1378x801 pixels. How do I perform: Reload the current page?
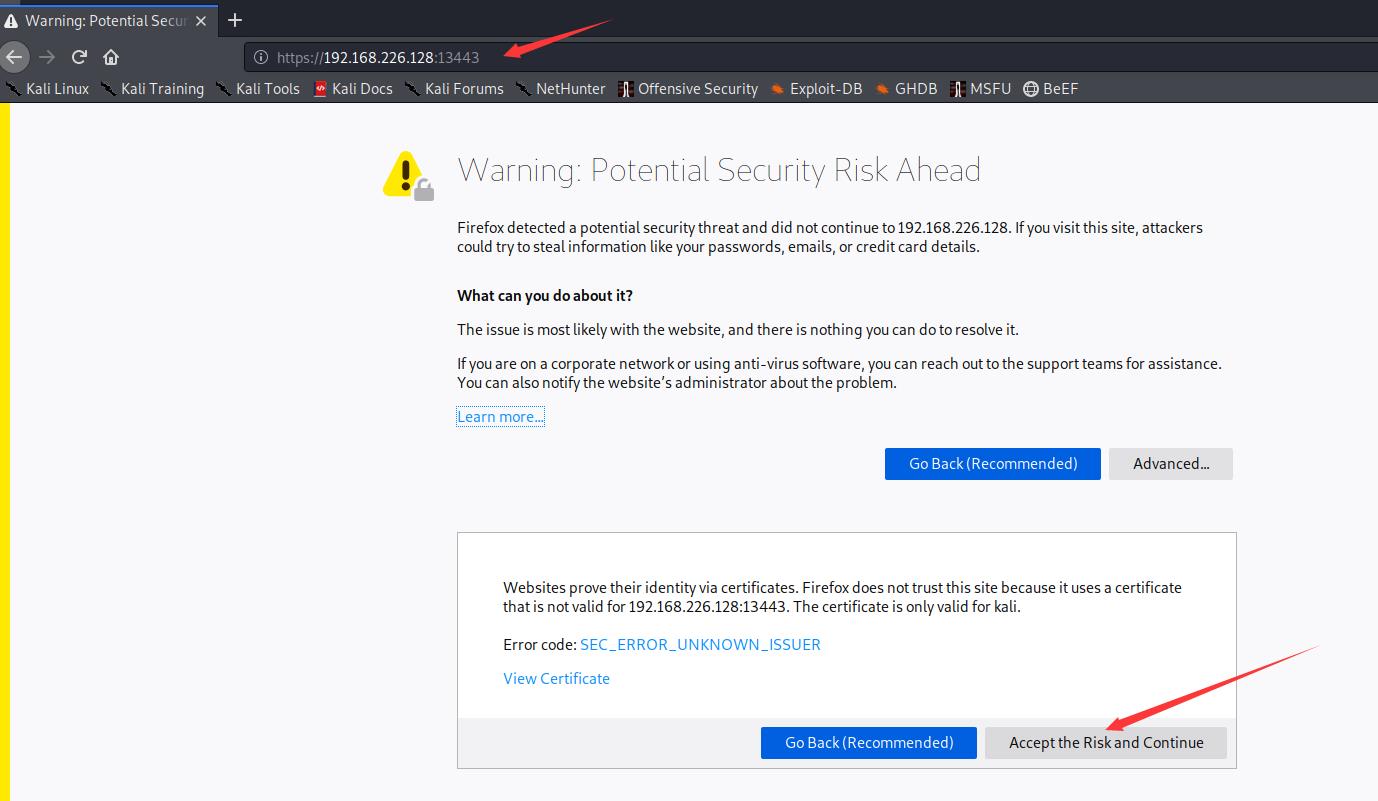pos(79,57)
